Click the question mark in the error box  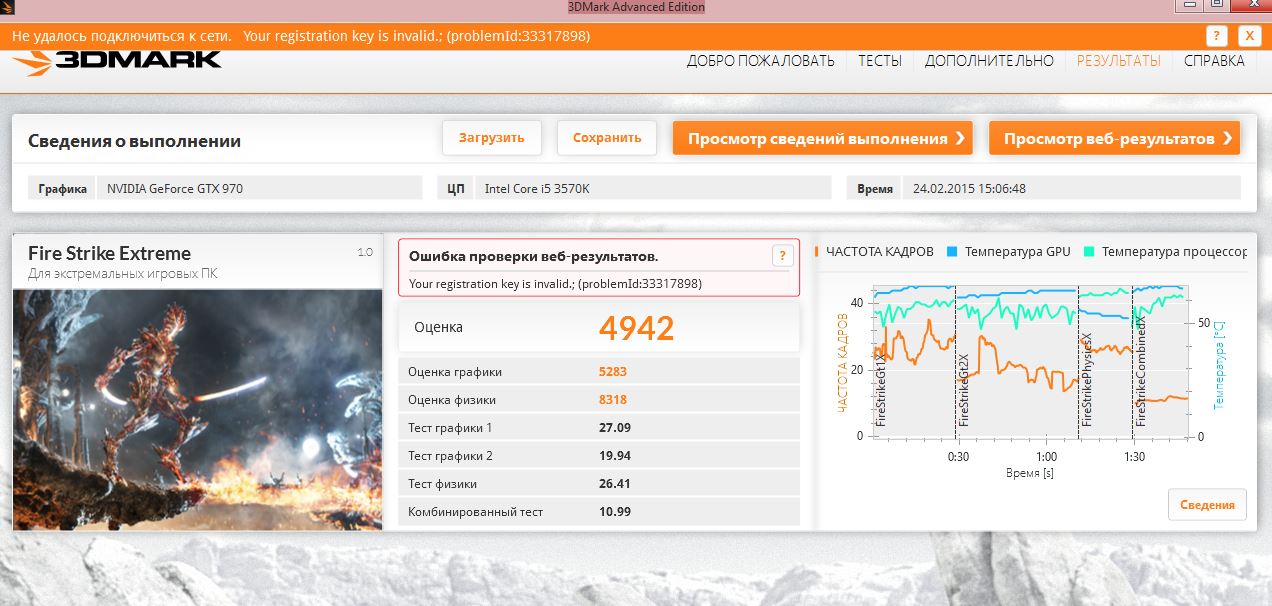pos(782,256)
